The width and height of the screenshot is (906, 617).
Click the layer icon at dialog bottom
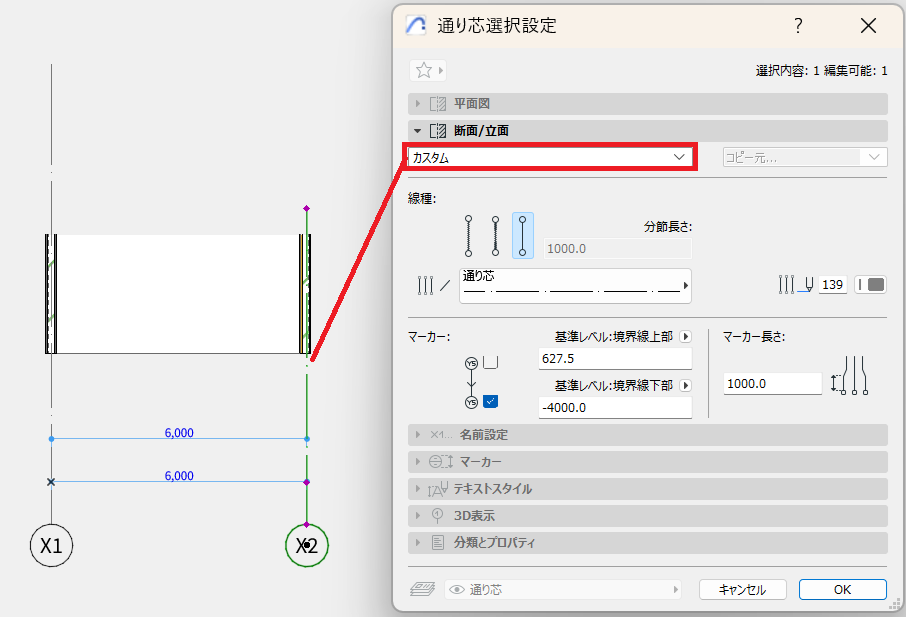422,589
